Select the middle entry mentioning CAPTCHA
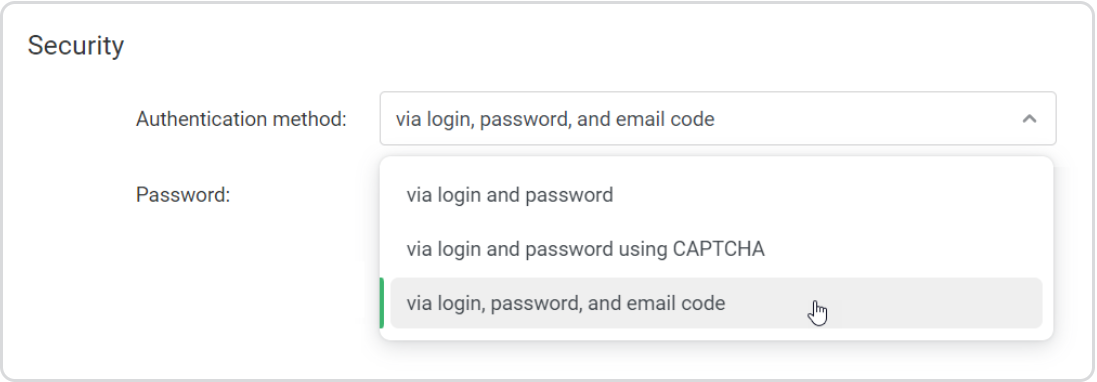 click(716, 248)
